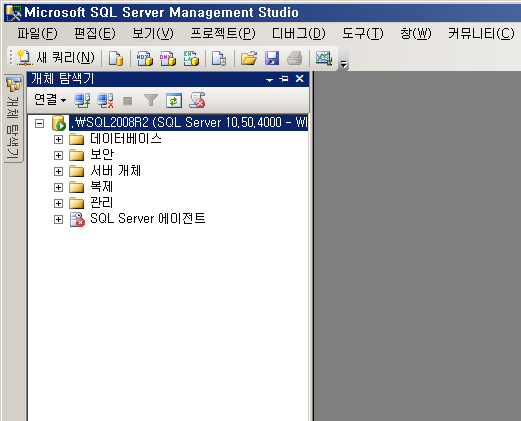521x421 pixels.
Task: Open Database Engine Query toolbar icon
Action: point(116,58)
